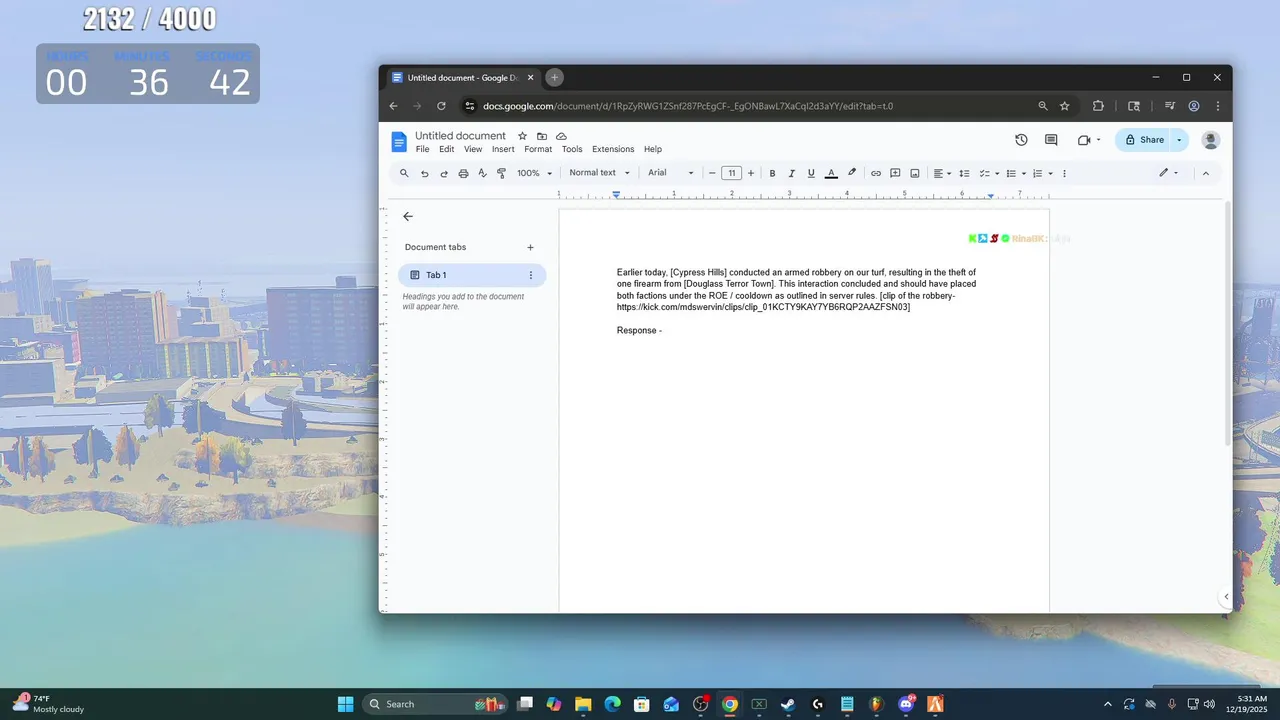Open the text color picker
This screenshot has width=1280, height=720.
point(831,173)
